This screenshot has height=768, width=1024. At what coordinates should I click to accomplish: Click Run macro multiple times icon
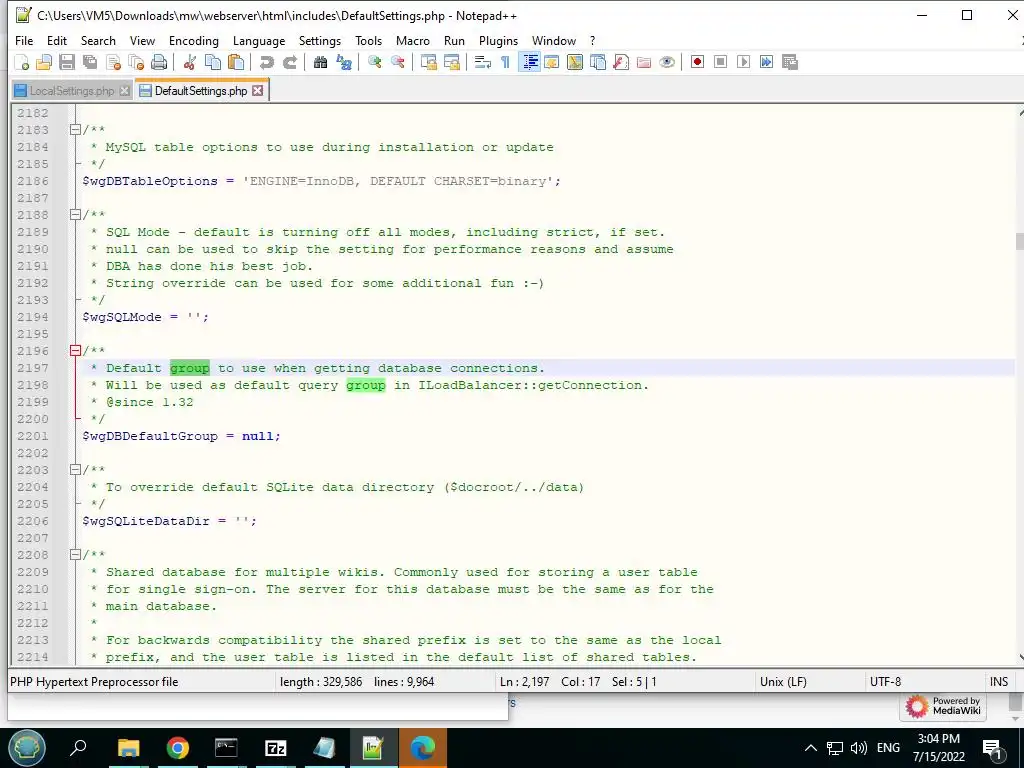[x=767, y=62]
